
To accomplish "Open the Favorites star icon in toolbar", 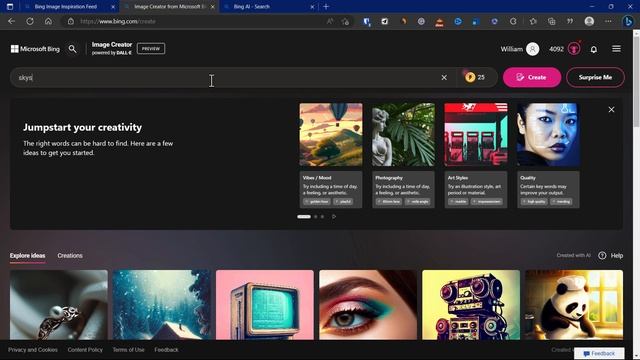I will pyautogui.click(x=533, y=21).
